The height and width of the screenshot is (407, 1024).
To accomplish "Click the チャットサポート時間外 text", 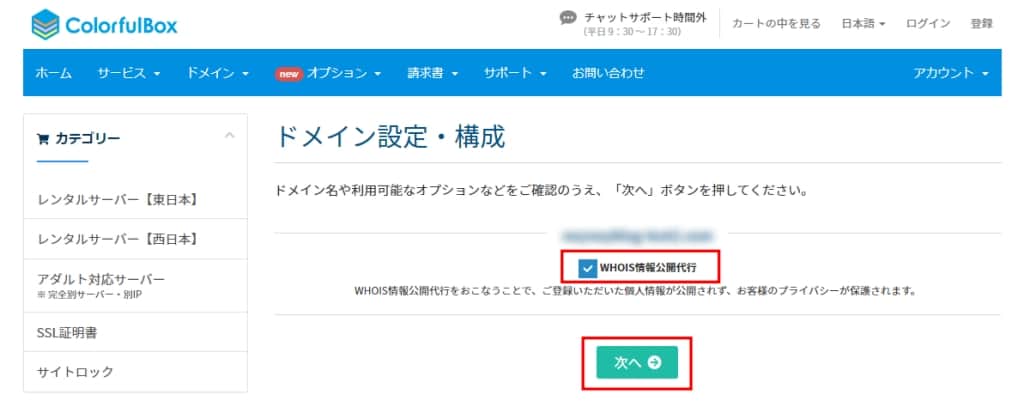I will (x=645, y=18).
